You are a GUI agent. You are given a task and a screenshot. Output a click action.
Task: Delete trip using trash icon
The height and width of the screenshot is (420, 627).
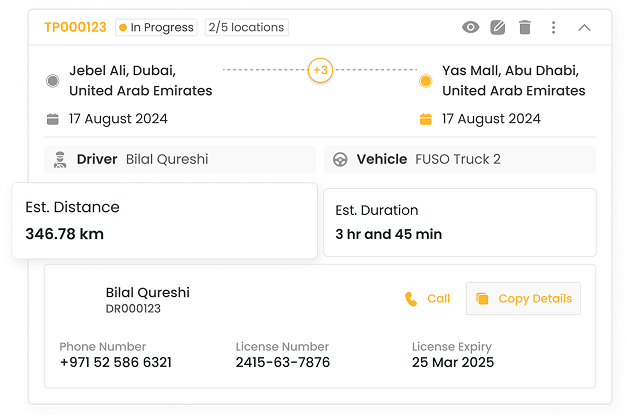(x=525, y=28)
